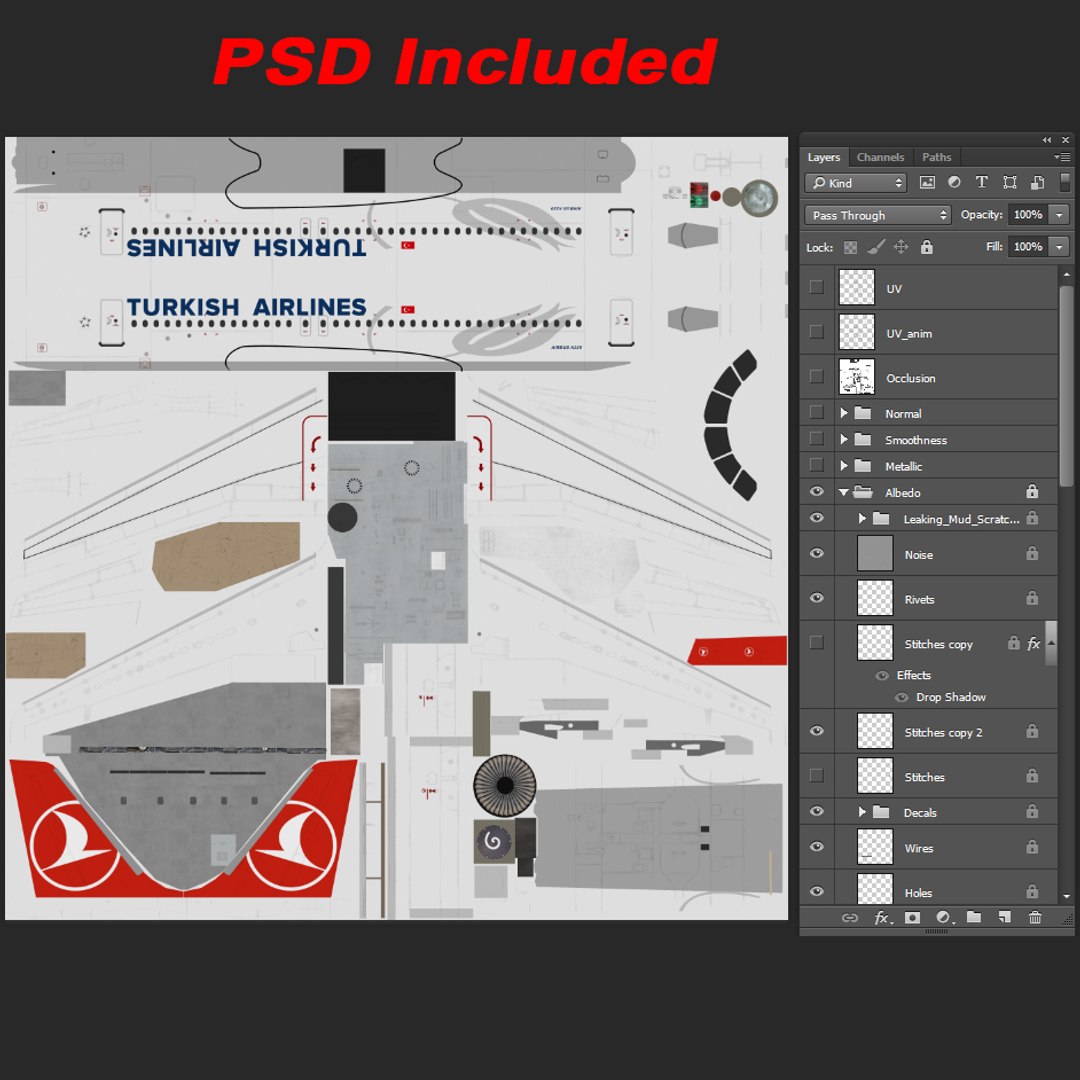Expand the Normal group
Image resolution: width=1080 pixels, height=1080 pixels.
point(844,413)
